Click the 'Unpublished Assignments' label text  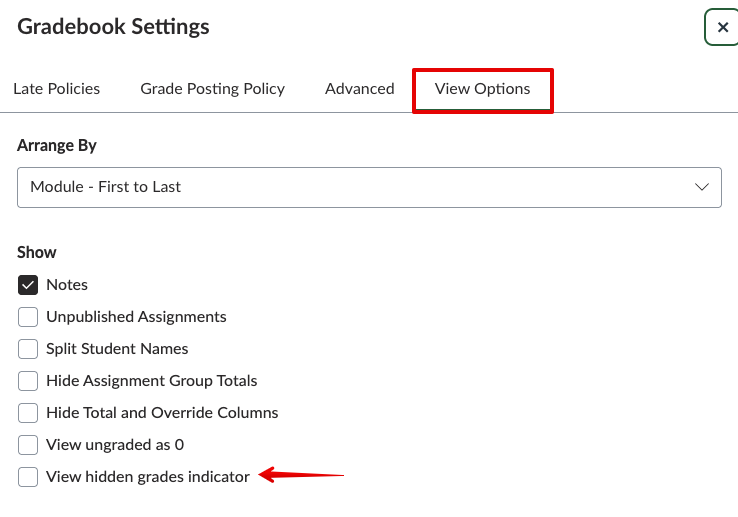pyautogui.click(x=136, y=317)
